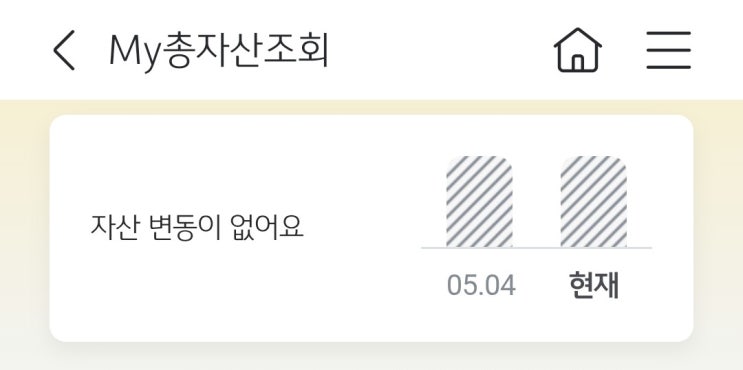Tap the 자산 변동이 없어요 message
743x370 pixels.
197,227
